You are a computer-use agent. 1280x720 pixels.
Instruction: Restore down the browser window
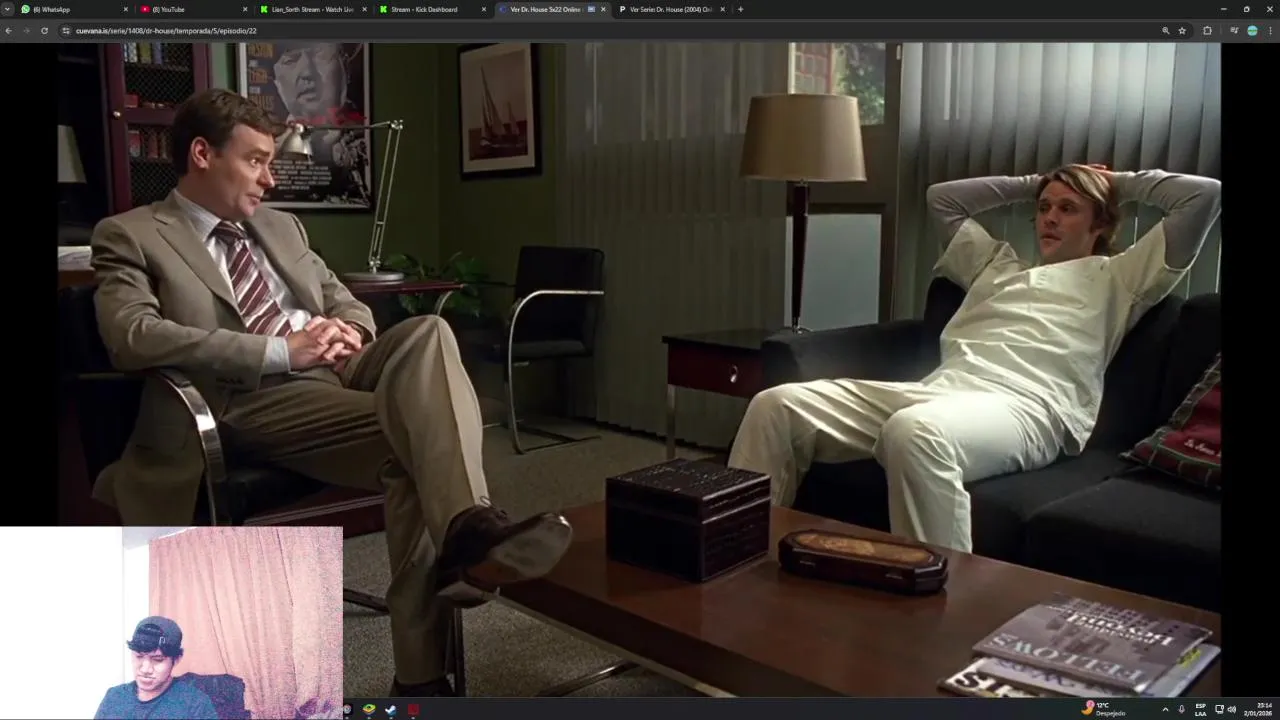(1246, 9)
